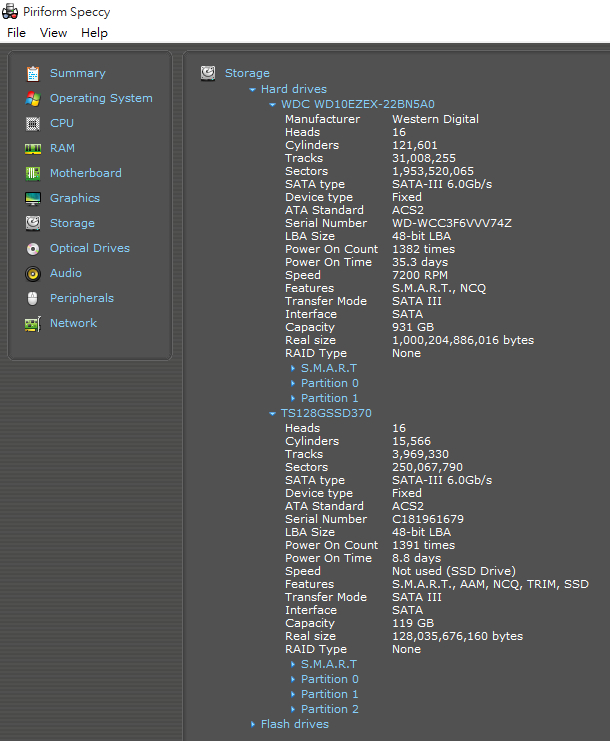The width and height of the screenshot is (610, 741).
Task: Open the Audio speaker icon
Action: click(x=33, y=273)
